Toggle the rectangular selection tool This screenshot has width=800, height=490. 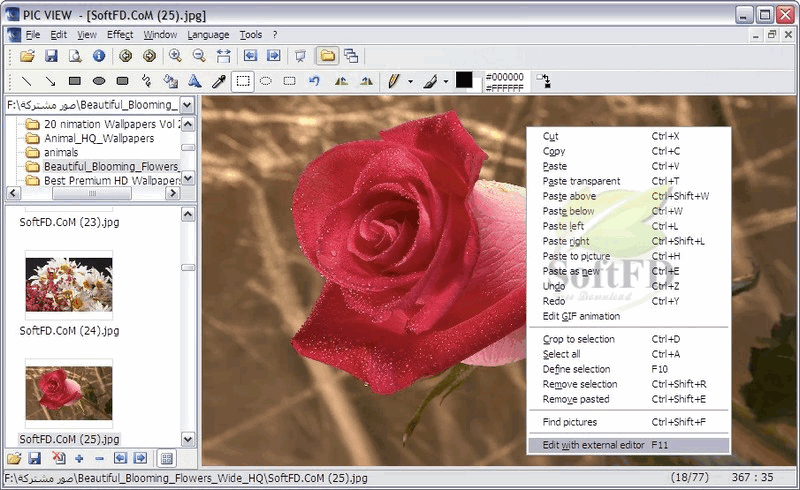243,81
